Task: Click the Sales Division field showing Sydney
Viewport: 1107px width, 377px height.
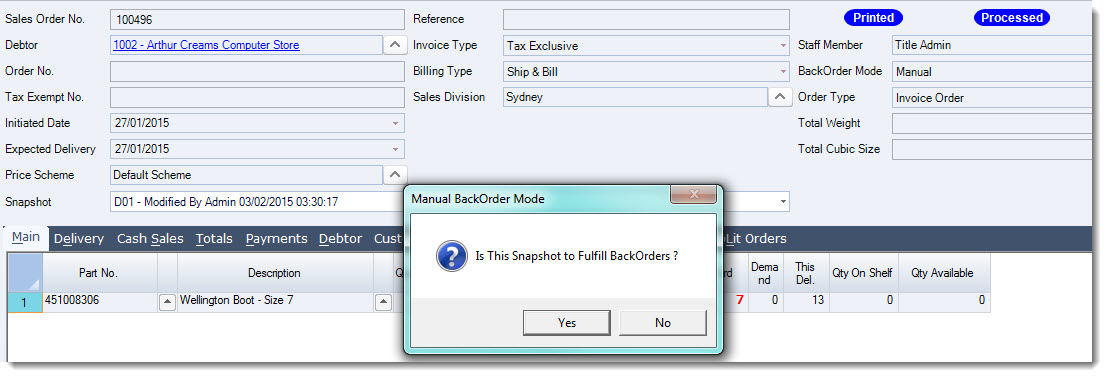Action: click(635, 97)
